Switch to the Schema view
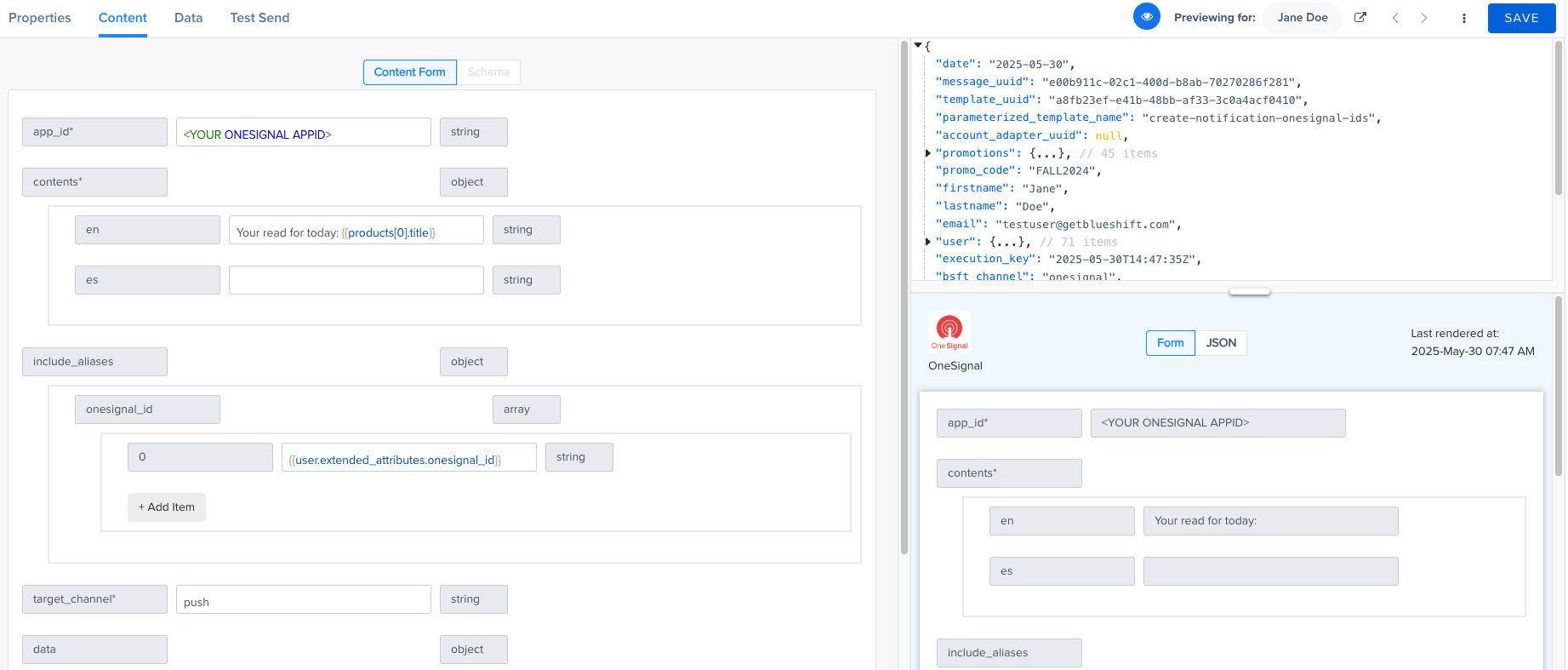The width and height of the screenshot is (1568, 670). [x=488, y=72]
